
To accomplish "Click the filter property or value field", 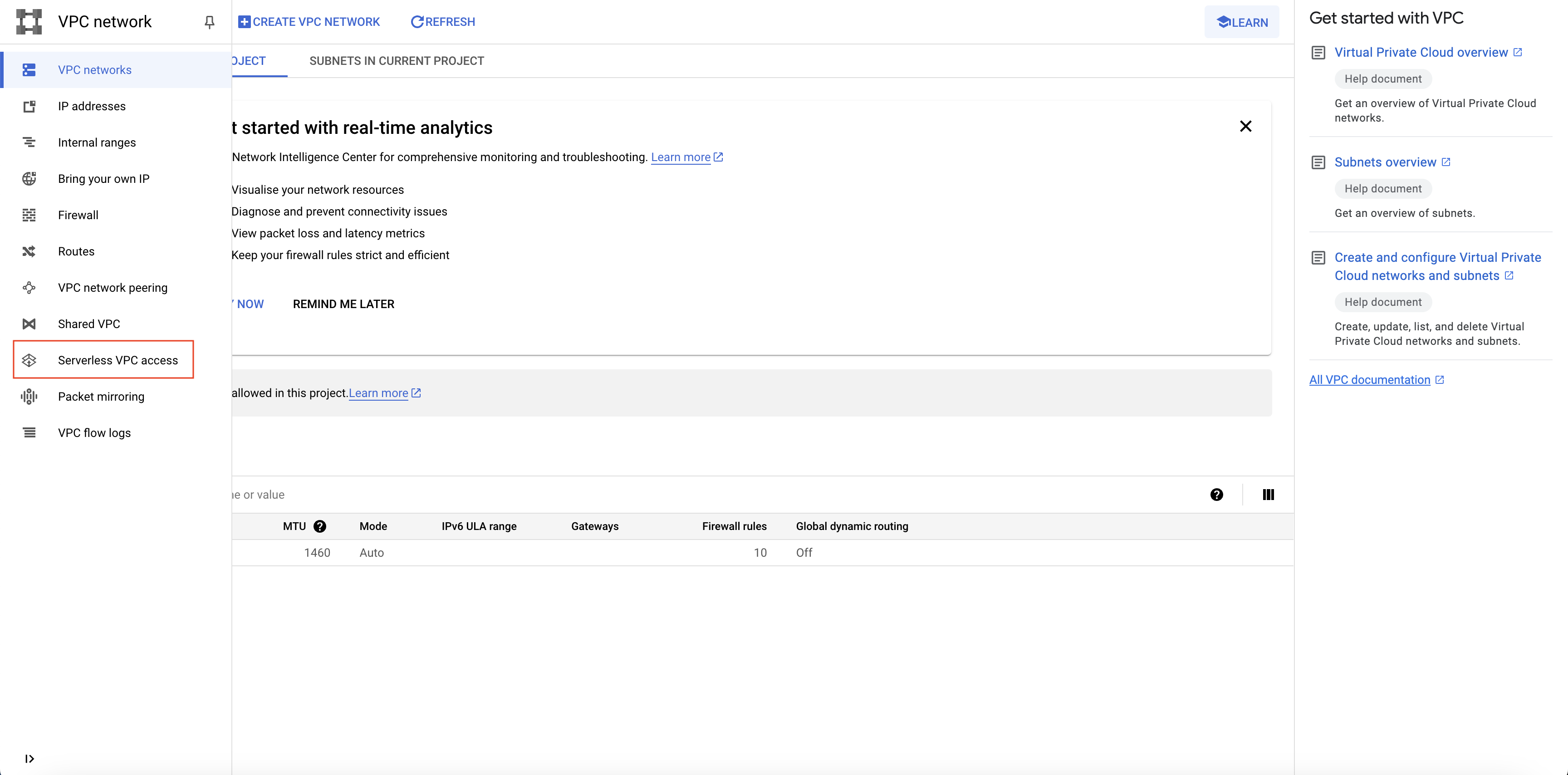I will point(712,495).
